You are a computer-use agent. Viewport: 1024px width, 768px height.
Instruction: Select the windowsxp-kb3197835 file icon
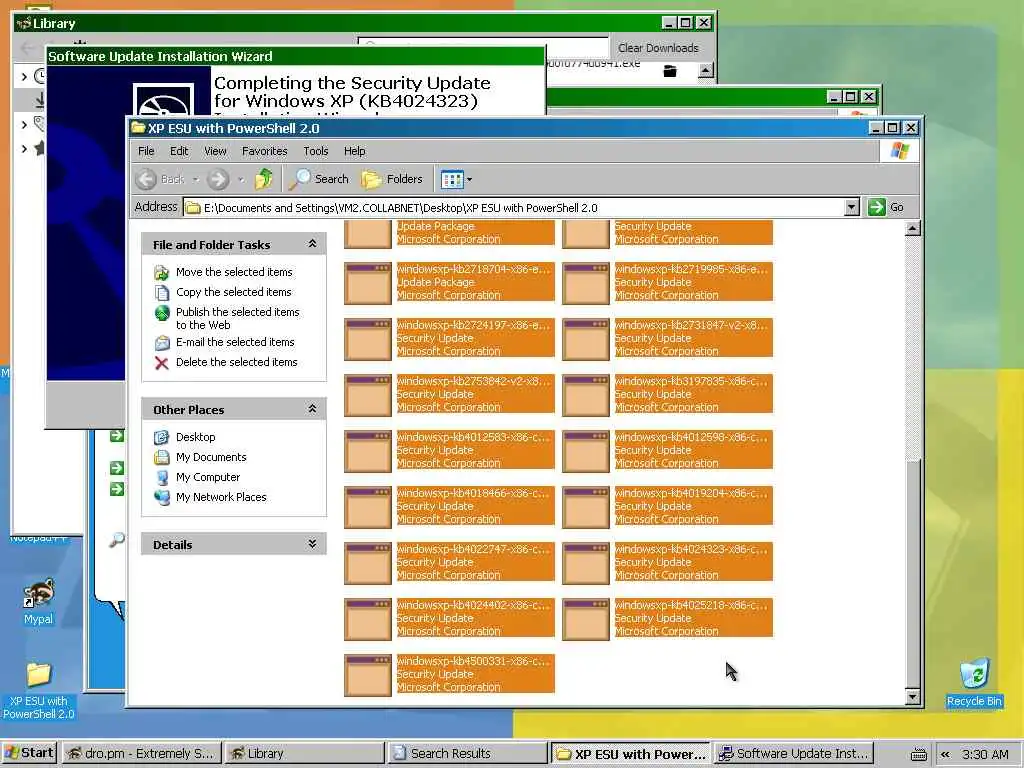(586, 395)
